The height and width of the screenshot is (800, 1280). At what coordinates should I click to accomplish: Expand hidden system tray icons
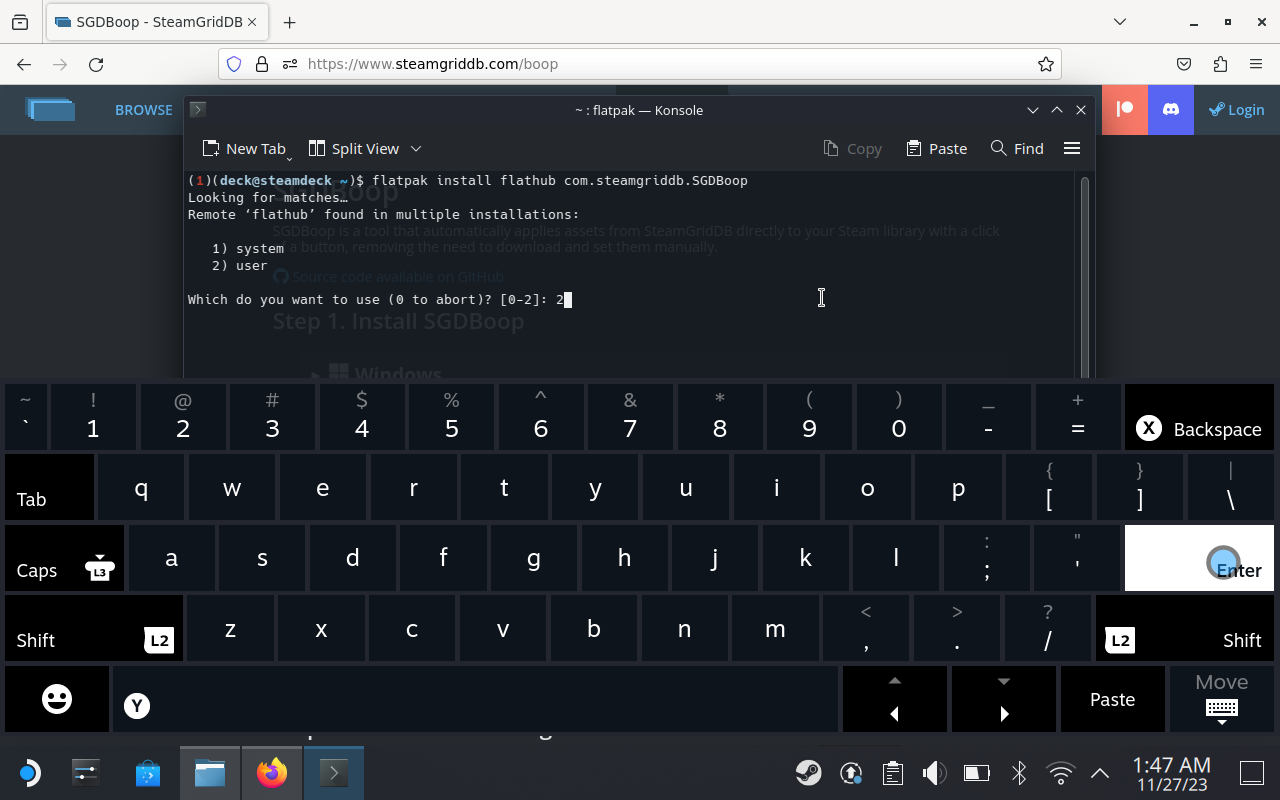pos(1100,773)
